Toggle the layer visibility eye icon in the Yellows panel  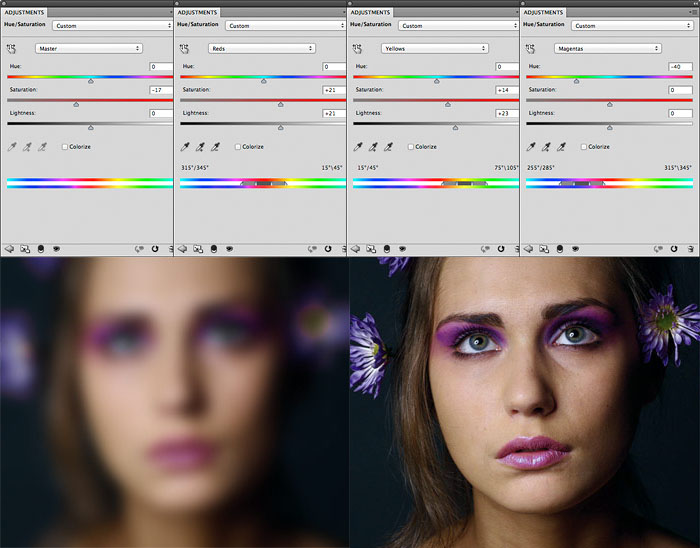pyautogui.click(x=403, y=247)
